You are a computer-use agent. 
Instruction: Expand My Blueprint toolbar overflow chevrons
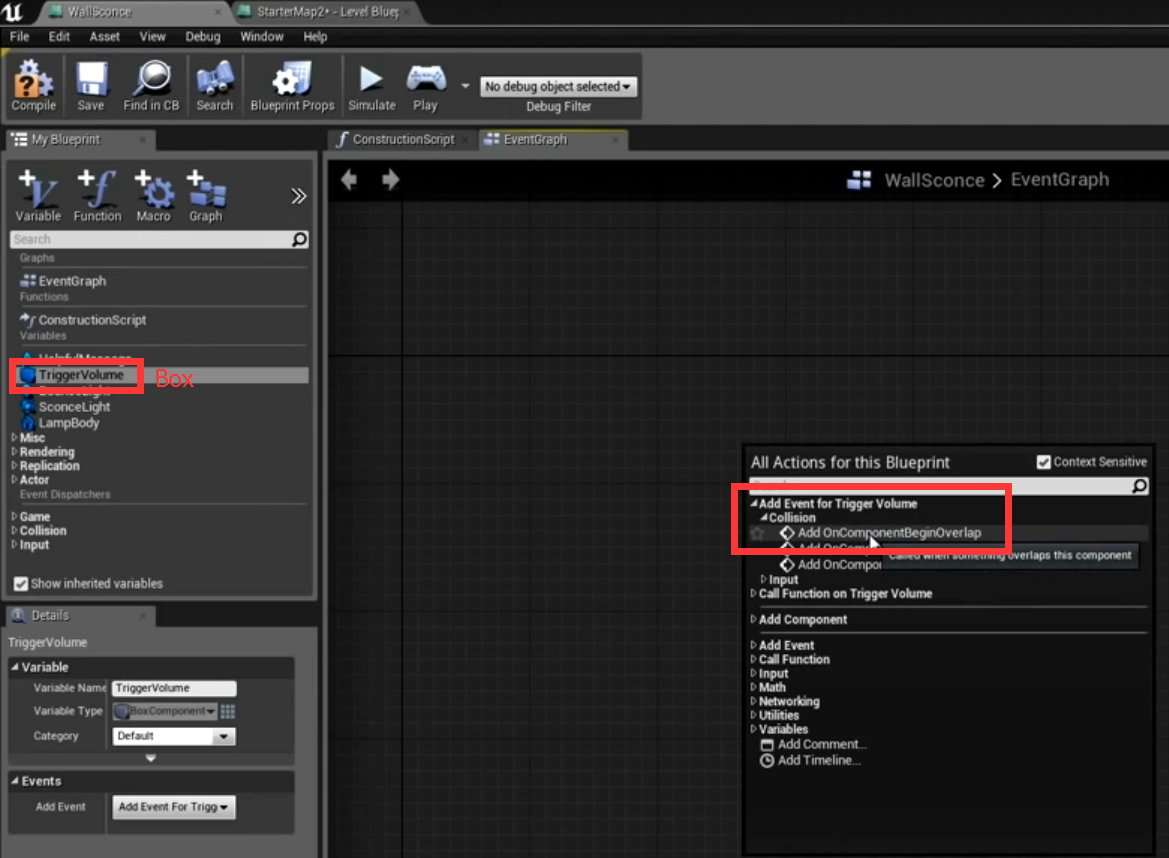pos(298,196)
